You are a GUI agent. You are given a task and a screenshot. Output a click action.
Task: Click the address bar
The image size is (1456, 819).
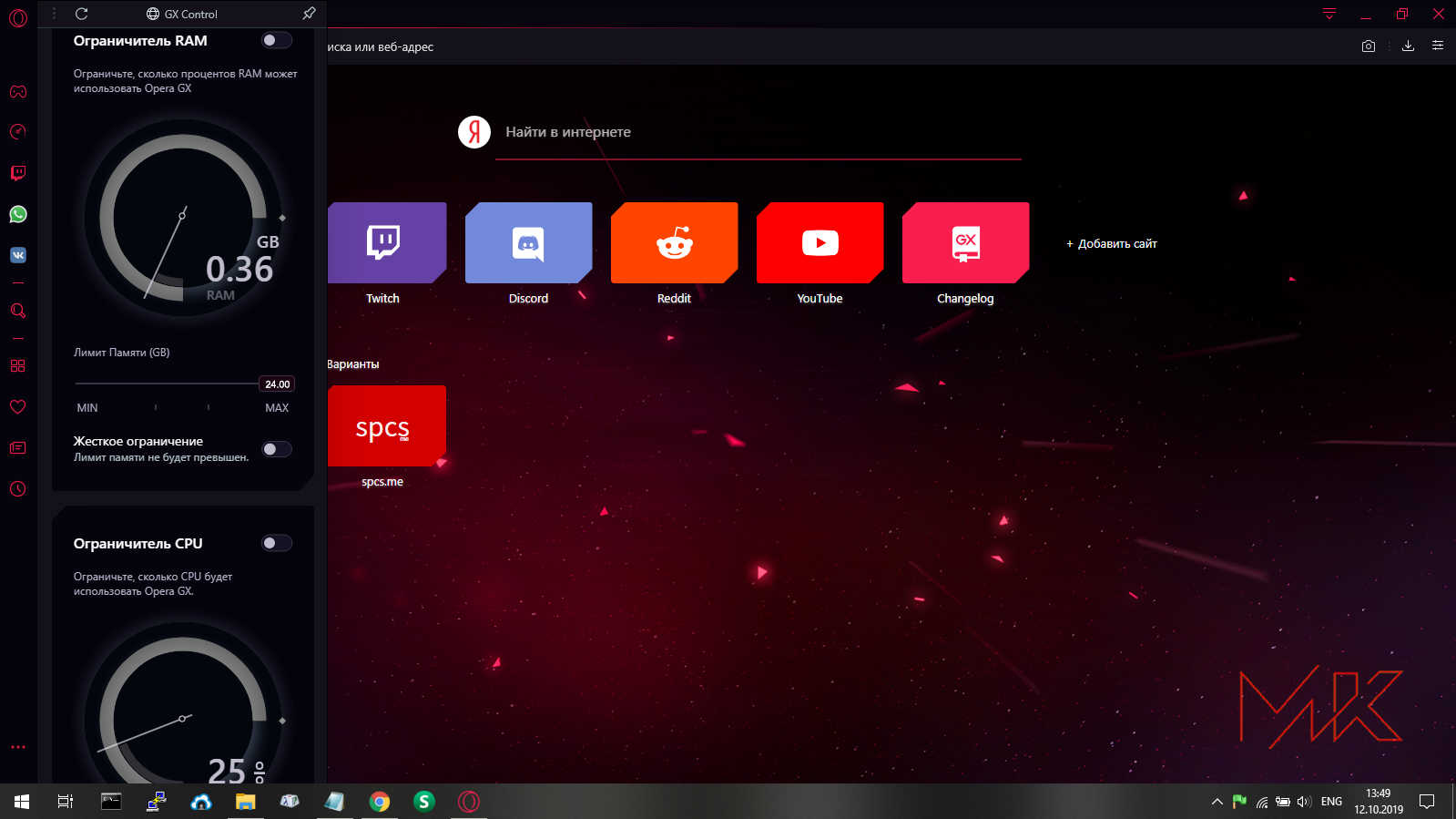point(838,46)
